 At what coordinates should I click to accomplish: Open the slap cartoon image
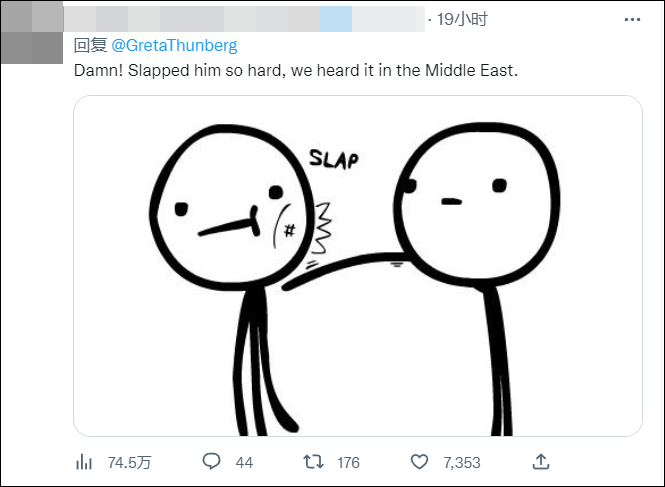tap(358, 266)
